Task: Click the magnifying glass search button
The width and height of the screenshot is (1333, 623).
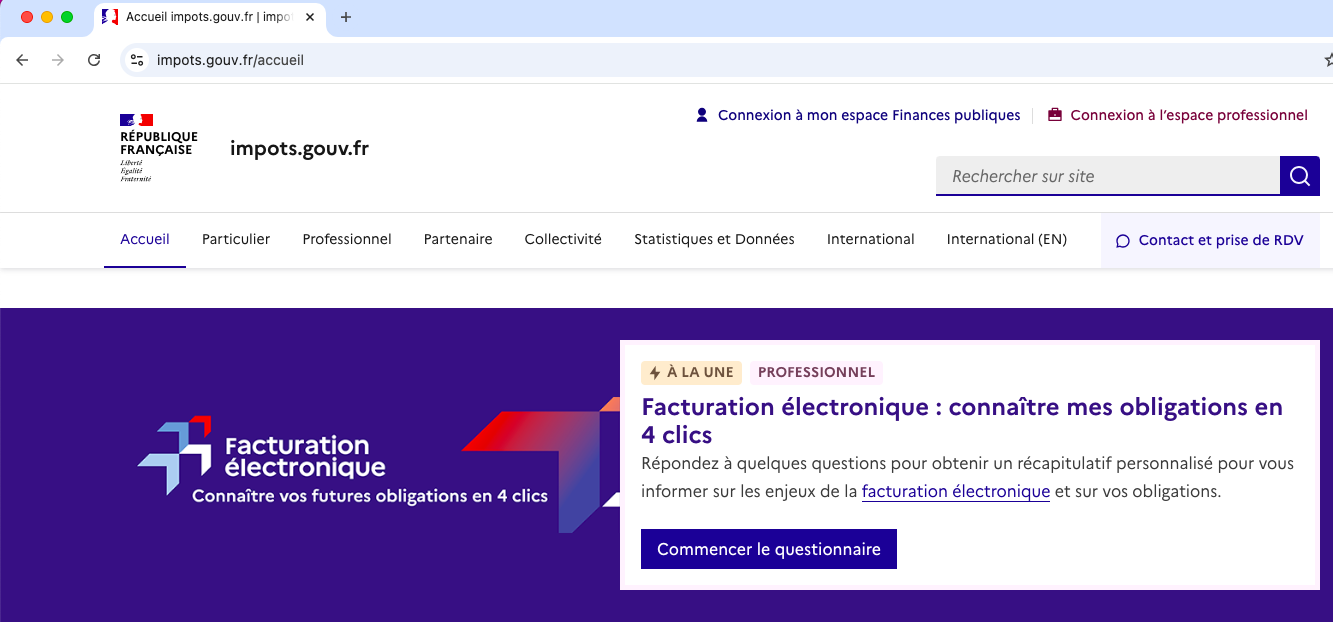Action: tap(1299, 176)
